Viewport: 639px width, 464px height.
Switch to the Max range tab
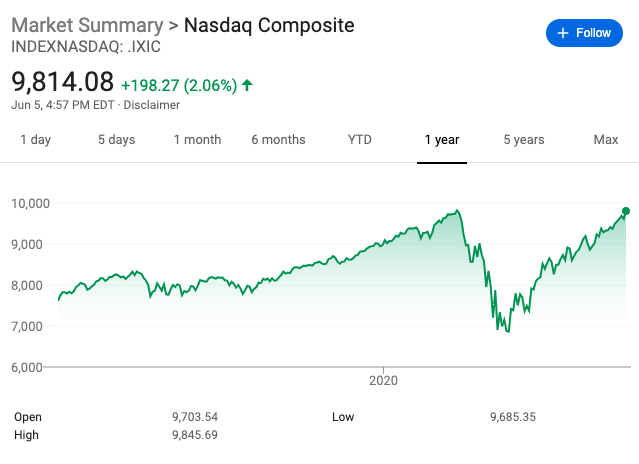click(606, 140)
